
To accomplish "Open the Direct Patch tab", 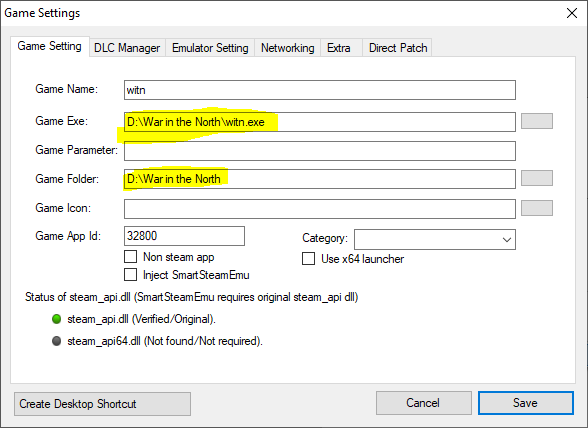I will 398,48.
